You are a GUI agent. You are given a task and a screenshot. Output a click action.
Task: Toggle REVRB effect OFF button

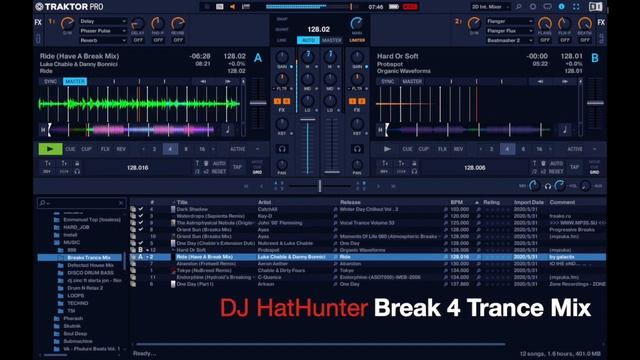click(178, 40)
